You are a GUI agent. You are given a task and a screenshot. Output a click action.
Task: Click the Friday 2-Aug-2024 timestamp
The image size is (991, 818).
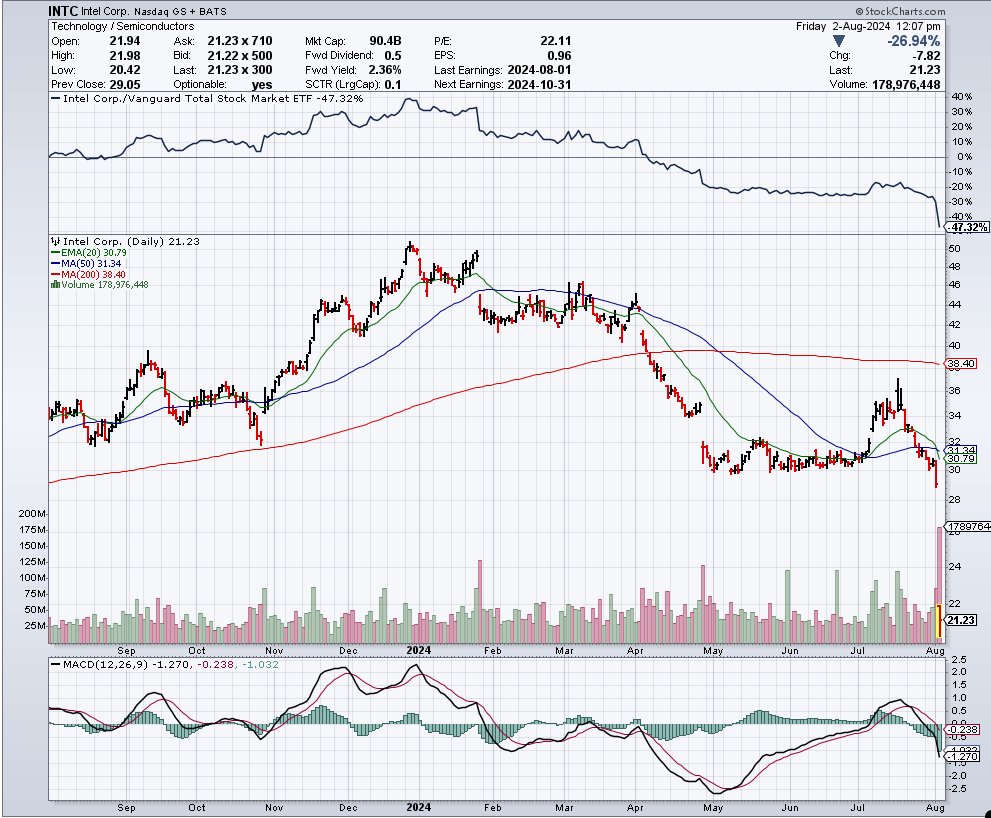(x=868, y=27)
